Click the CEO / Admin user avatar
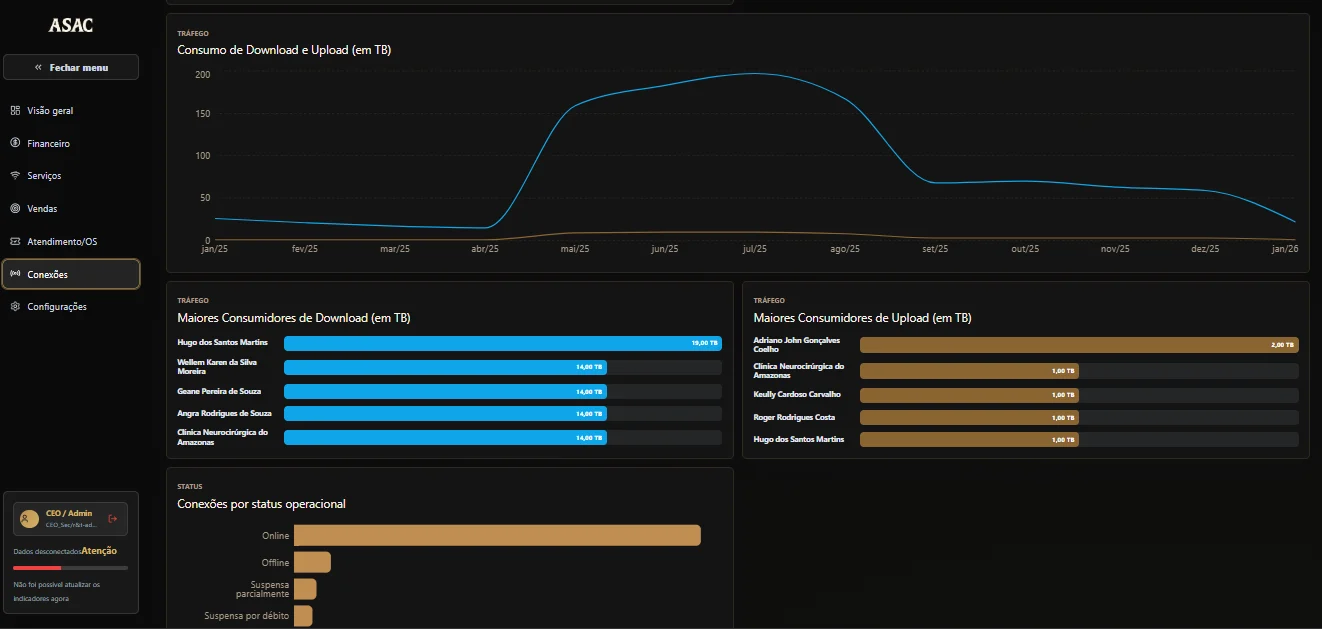The height and width of the screenshot is (629, 1322). [x=30, y=518]
